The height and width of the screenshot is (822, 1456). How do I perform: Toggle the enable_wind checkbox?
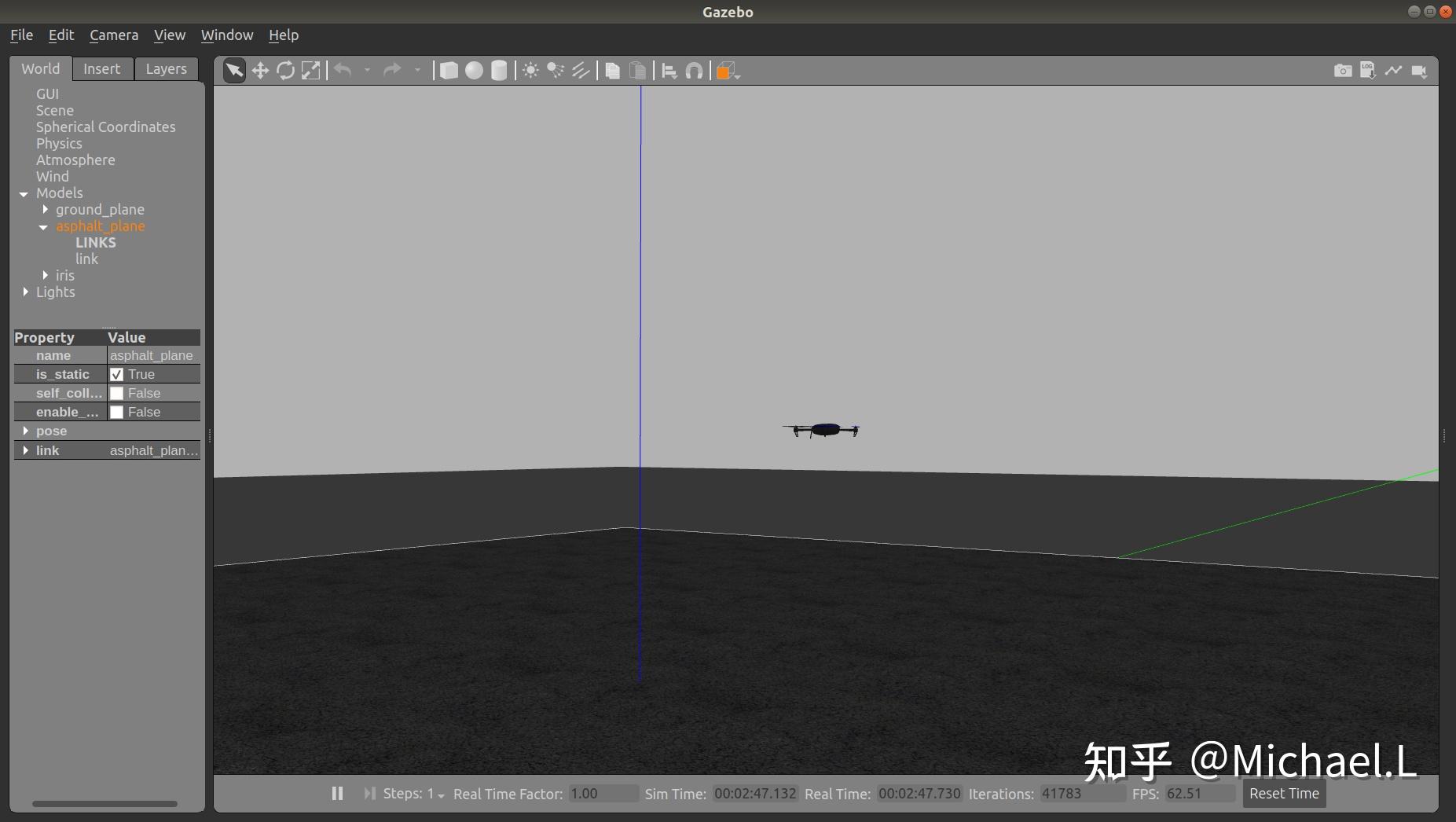point(116,412)
